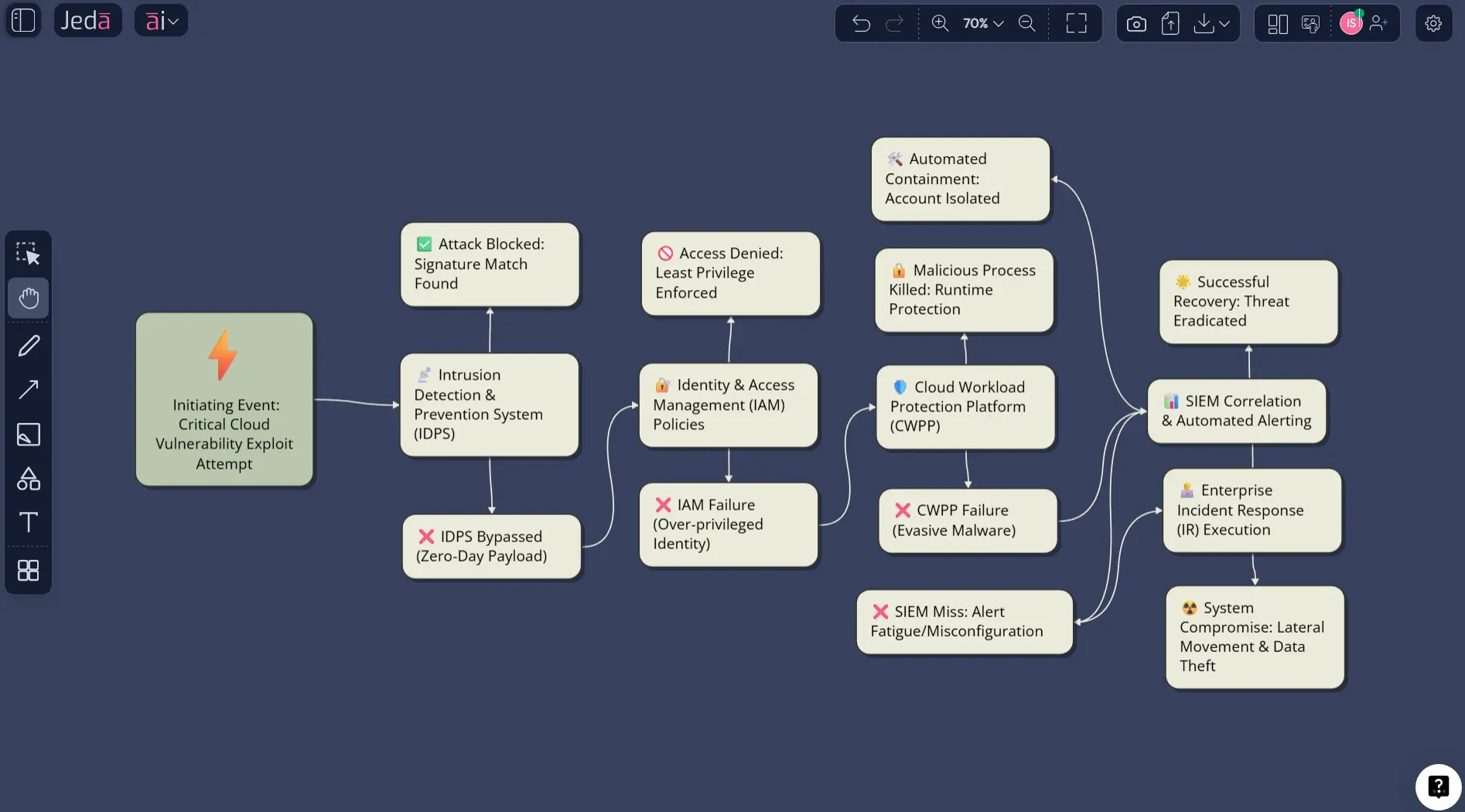
Task: Select the rectangular selection tool
Action: (x=29, y=253)
